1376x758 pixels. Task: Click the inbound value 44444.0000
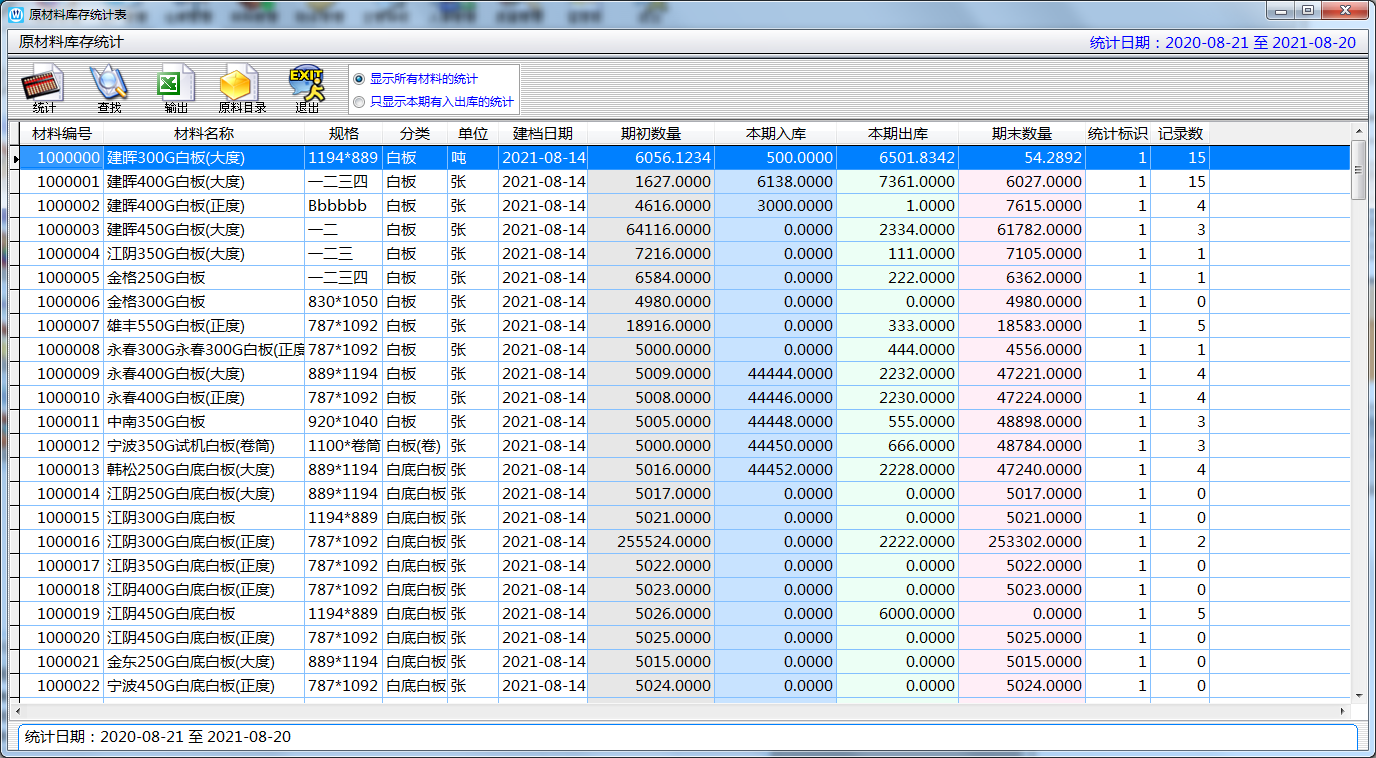coord(776,374)
